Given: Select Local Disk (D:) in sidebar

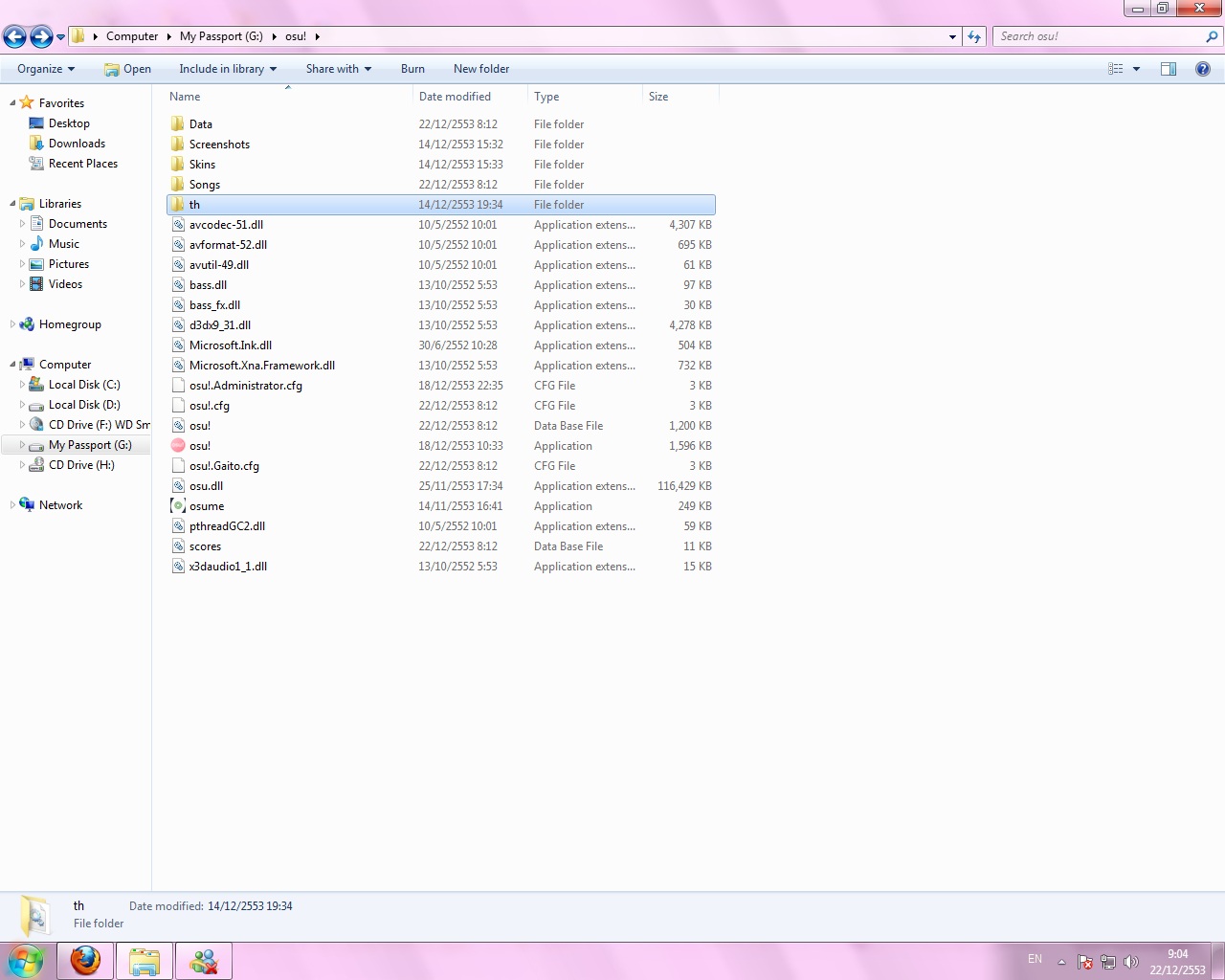Looking at the screenshot, I should [x=84, y=405].
